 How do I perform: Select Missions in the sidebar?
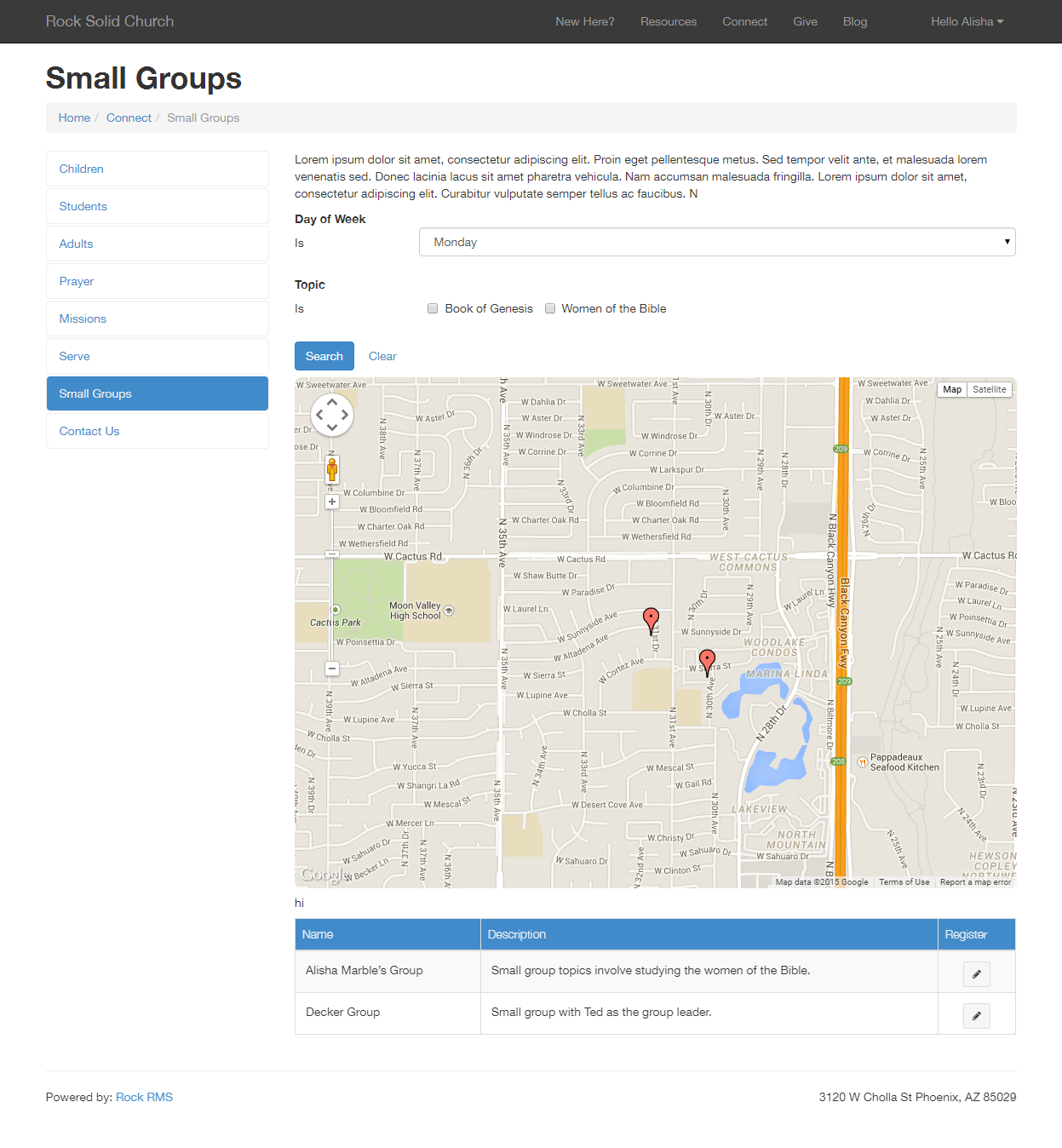click(x=158, y=319)
